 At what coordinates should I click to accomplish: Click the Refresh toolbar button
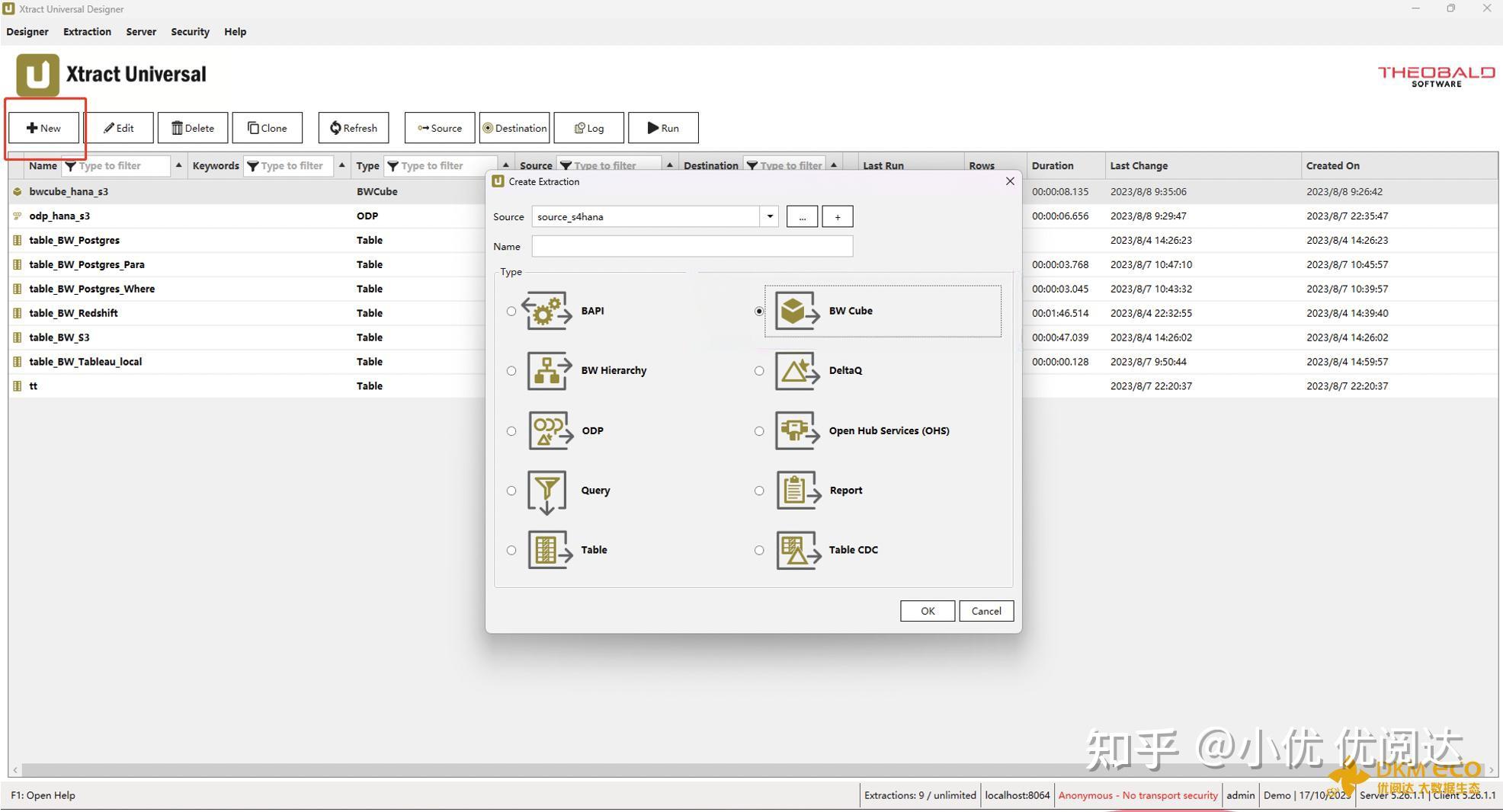click(353, 127)
